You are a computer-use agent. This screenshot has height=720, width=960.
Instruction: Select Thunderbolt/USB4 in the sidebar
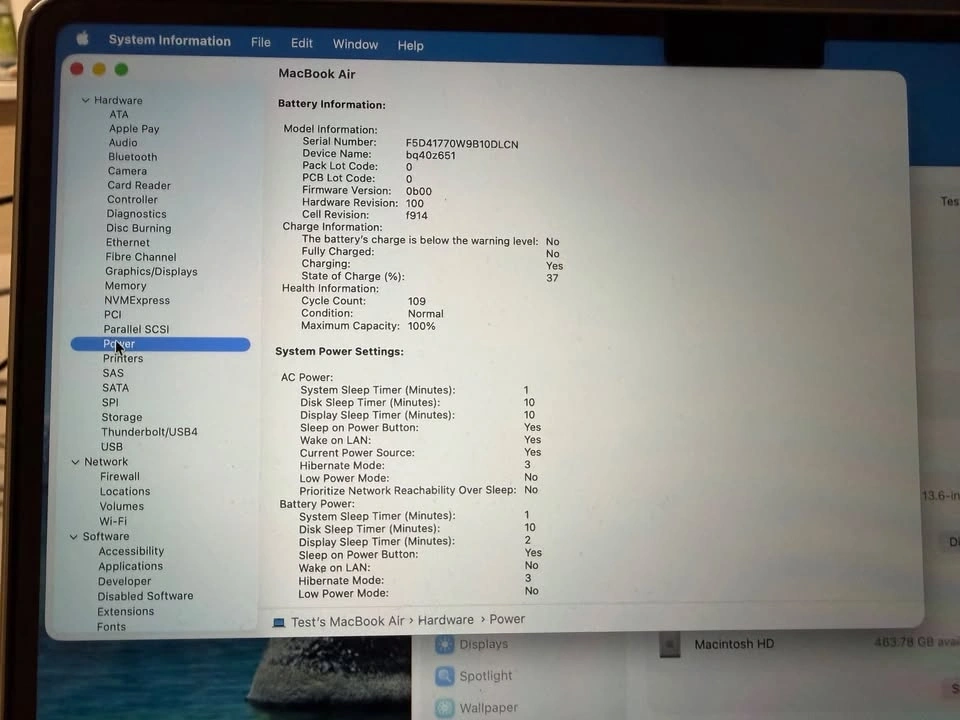[x=149, y=432]
